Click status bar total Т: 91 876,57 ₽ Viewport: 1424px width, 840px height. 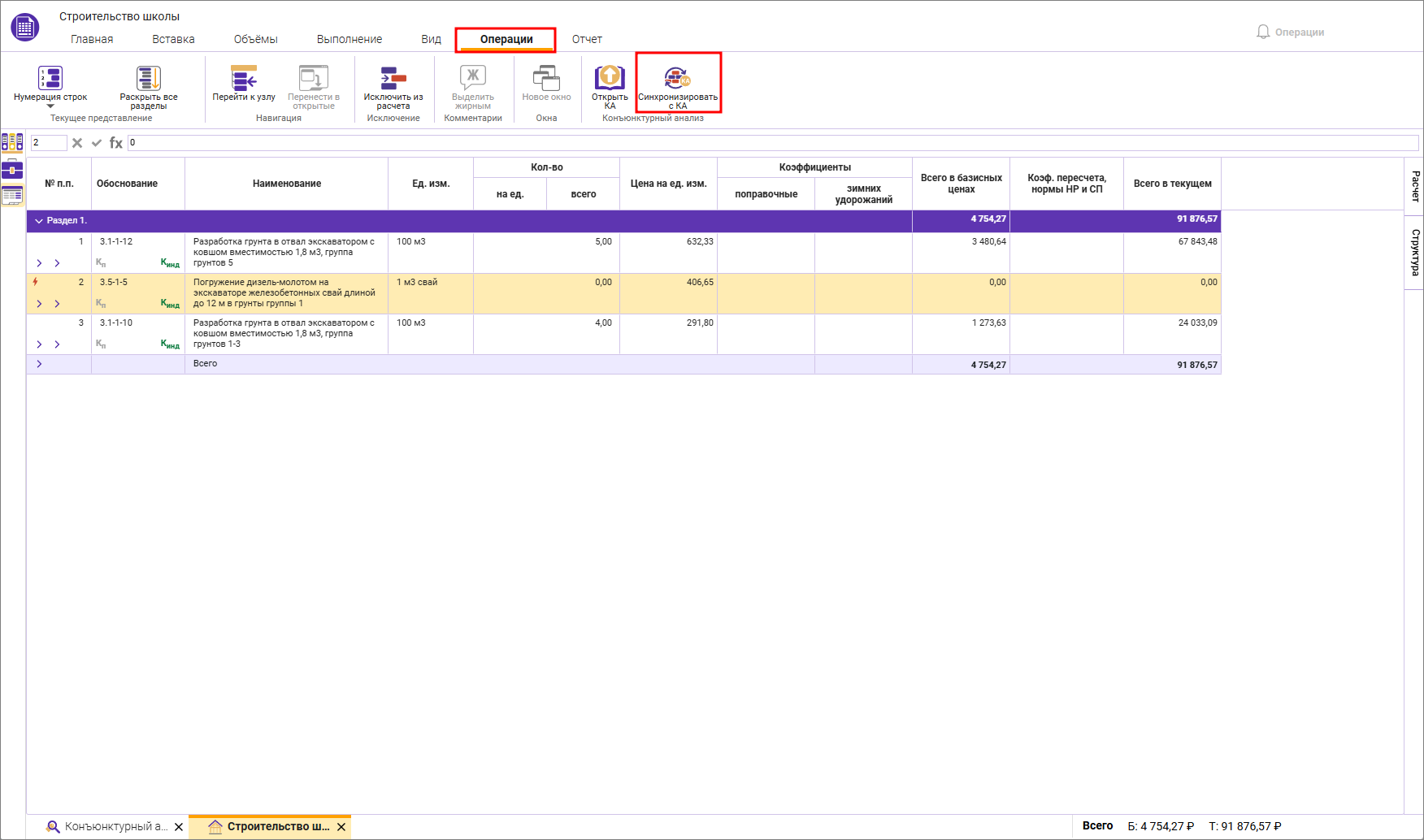tap(1244, 826)
